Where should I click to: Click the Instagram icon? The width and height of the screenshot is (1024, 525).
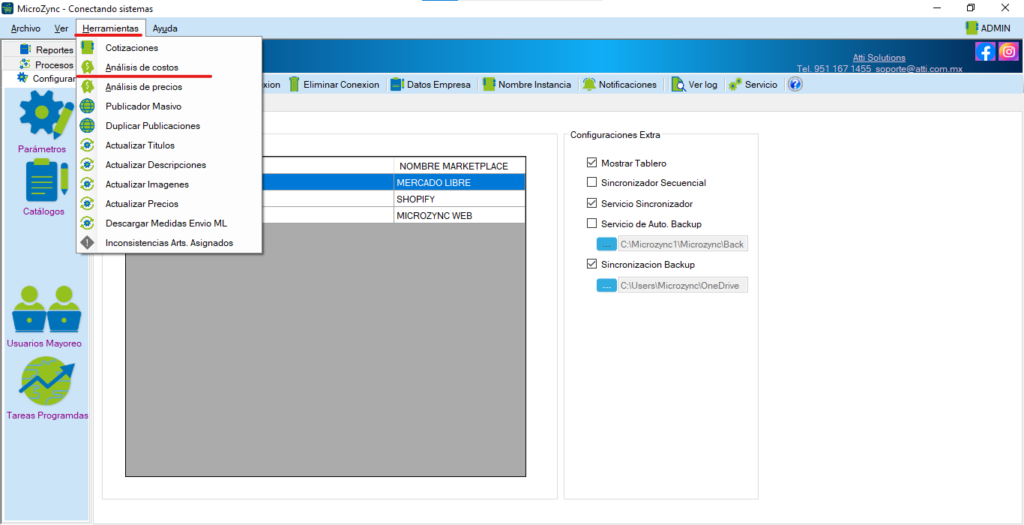(x=1008, y=51)
